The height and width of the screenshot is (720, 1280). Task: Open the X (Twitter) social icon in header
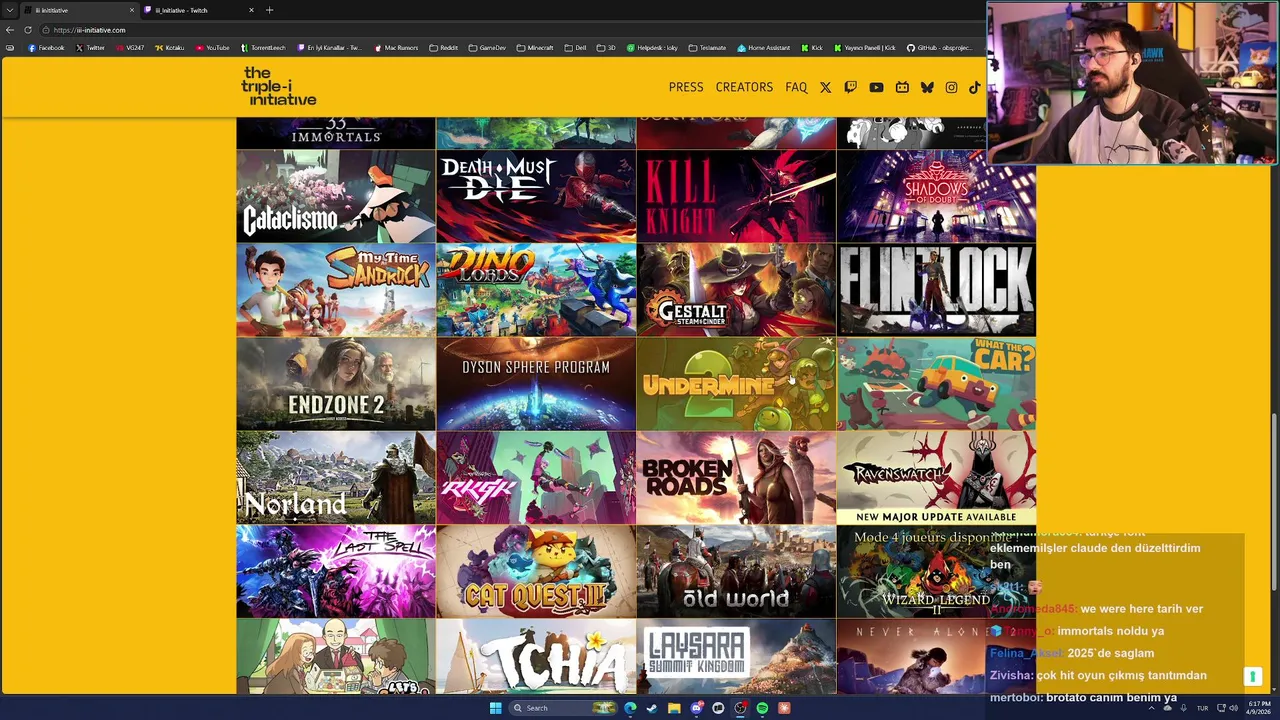(825, 88)
